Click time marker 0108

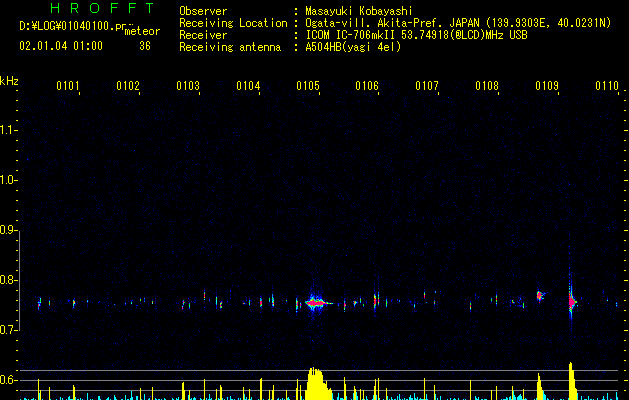(487, 85)
